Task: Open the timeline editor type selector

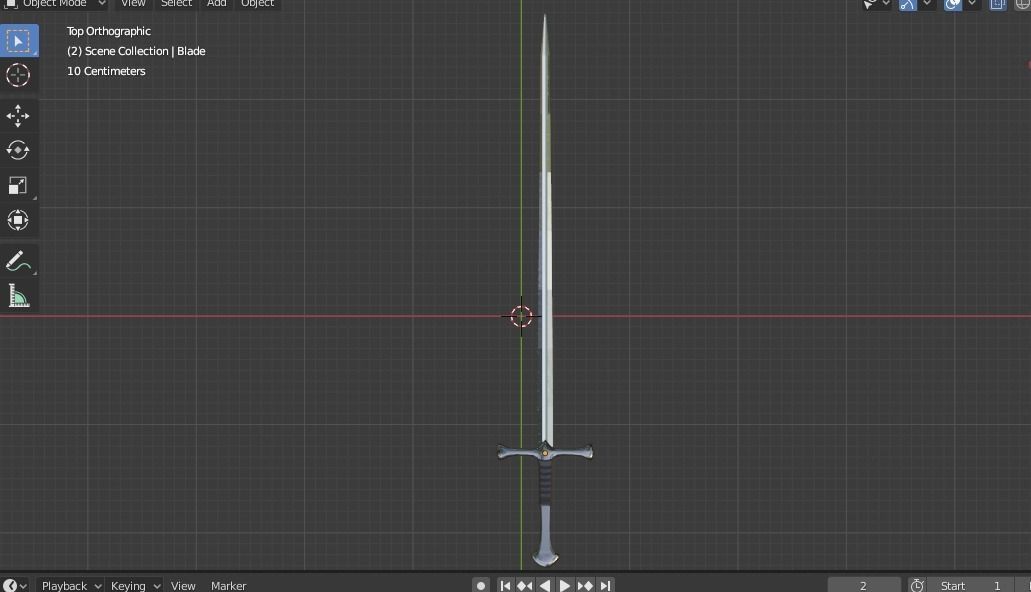Action: (14, 585)
